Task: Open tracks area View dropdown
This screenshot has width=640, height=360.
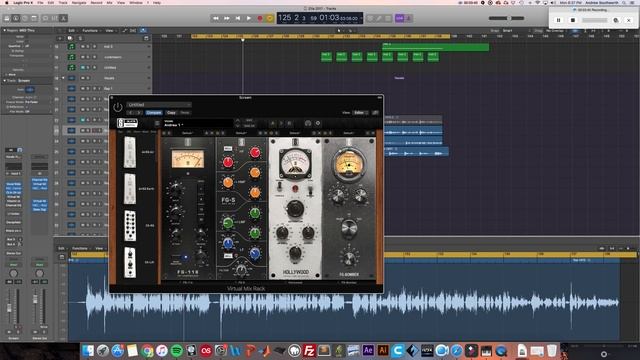Action: pyautogui.click(x=110, y=31)
